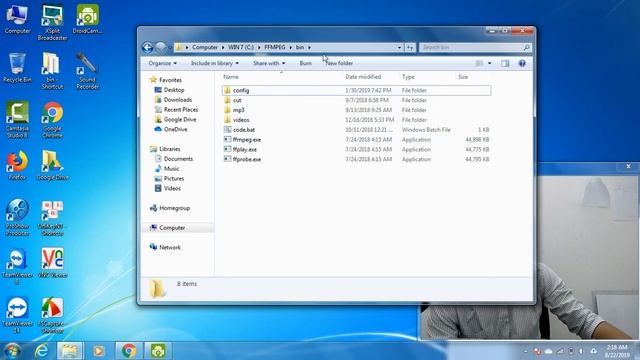Open the DroidCam desktop shortcut
This screenshot has width=640, height=360.
[x=87, y=19]
